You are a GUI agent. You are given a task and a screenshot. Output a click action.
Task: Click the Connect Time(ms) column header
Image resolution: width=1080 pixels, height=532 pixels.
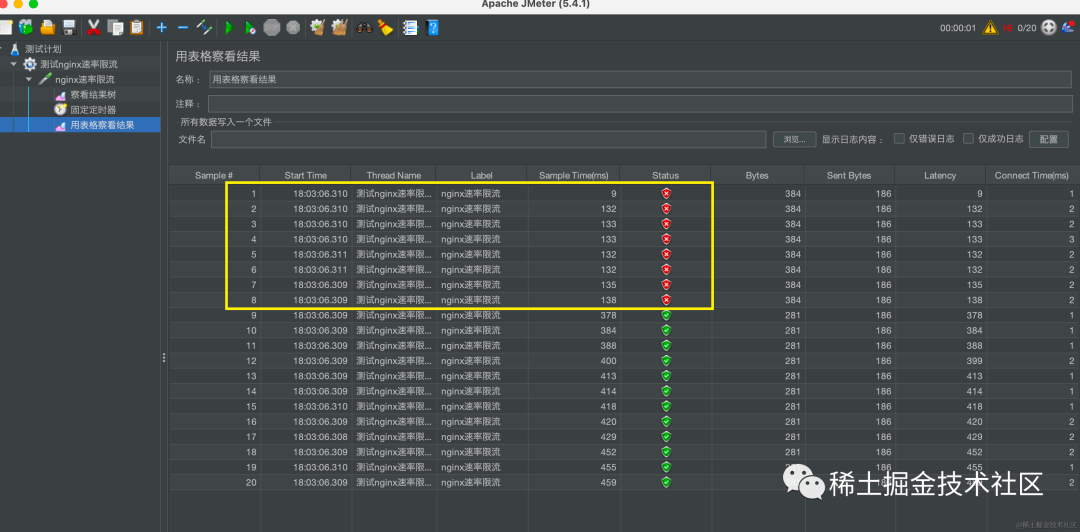1032,176
